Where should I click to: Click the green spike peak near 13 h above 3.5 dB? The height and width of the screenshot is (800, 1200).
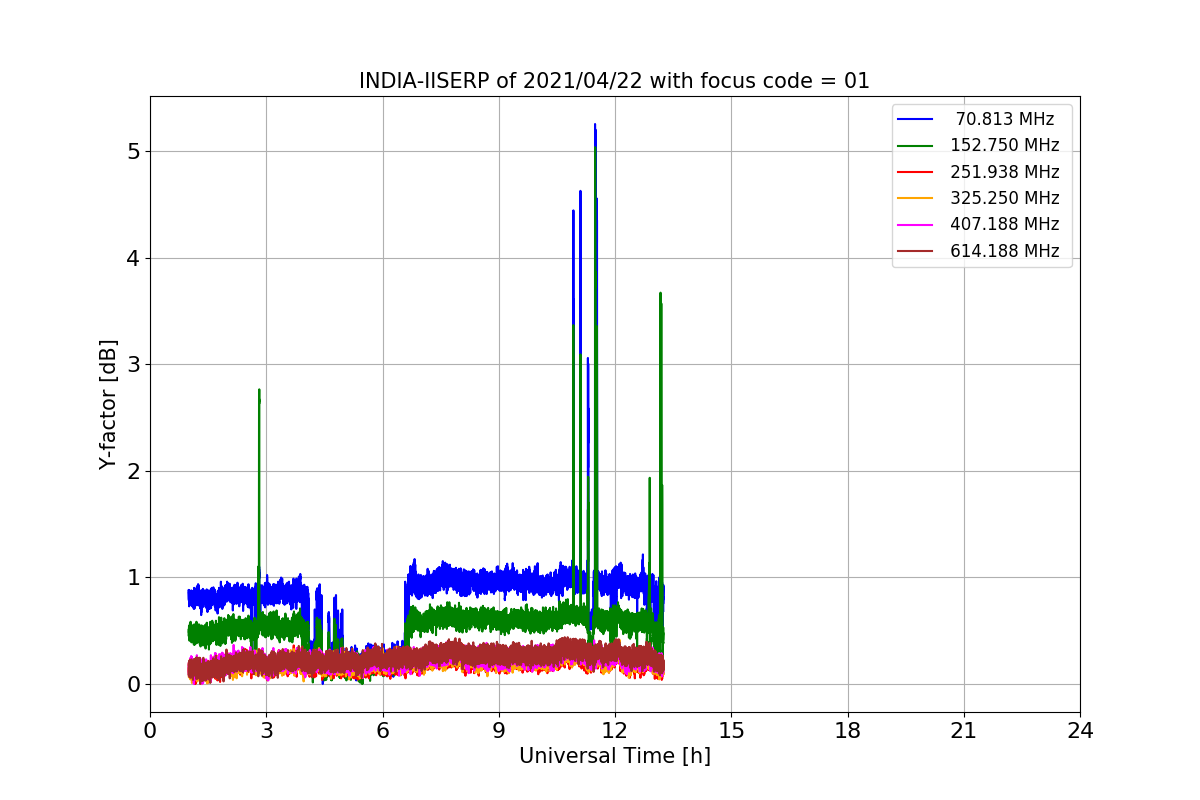pyautogui.click(x=660, y=293)
